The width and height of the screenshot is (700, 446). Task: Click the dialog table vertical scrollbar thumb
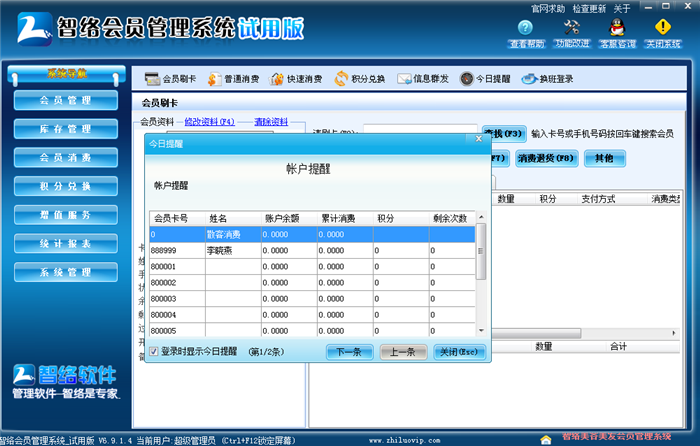point(481,251)
